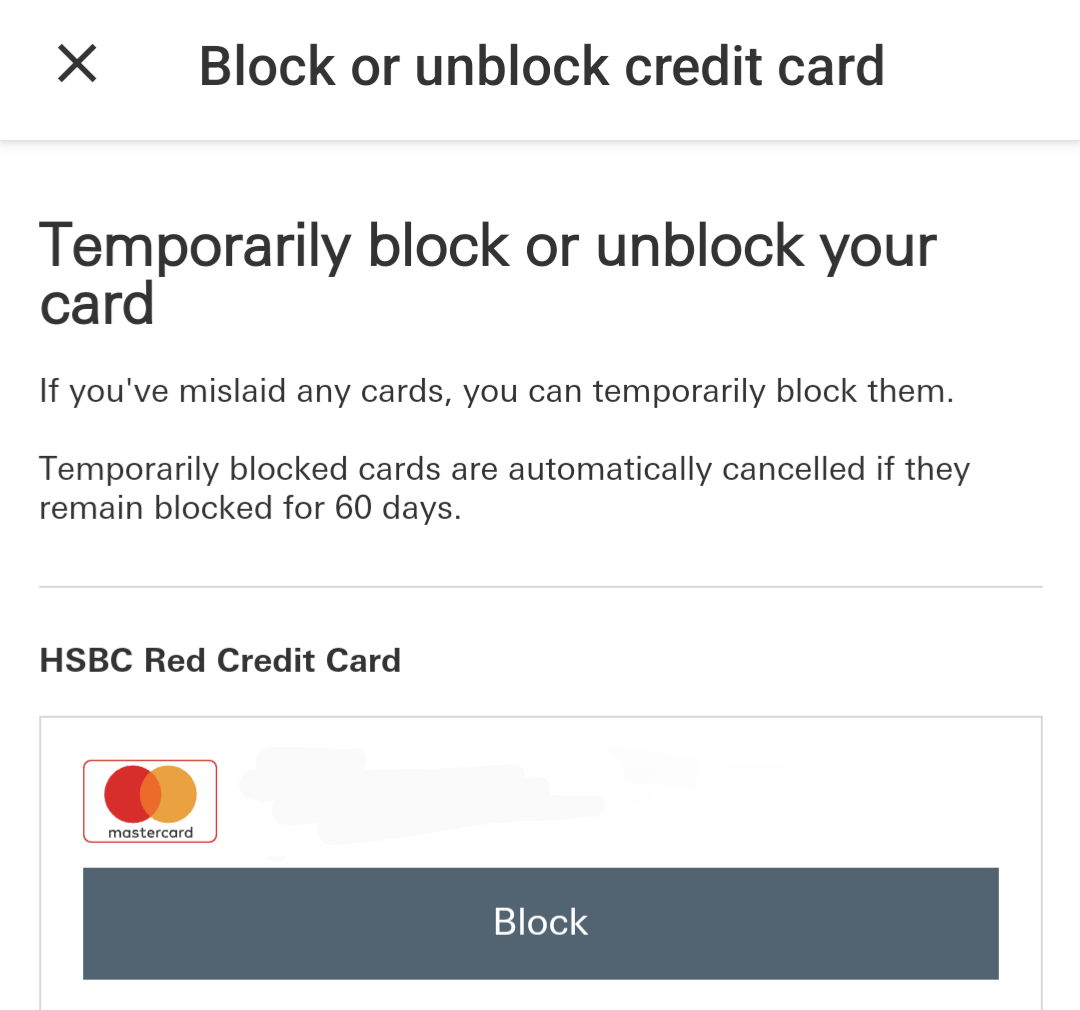Tap the paragraph about automatically cancelled cards

(504, 488)
